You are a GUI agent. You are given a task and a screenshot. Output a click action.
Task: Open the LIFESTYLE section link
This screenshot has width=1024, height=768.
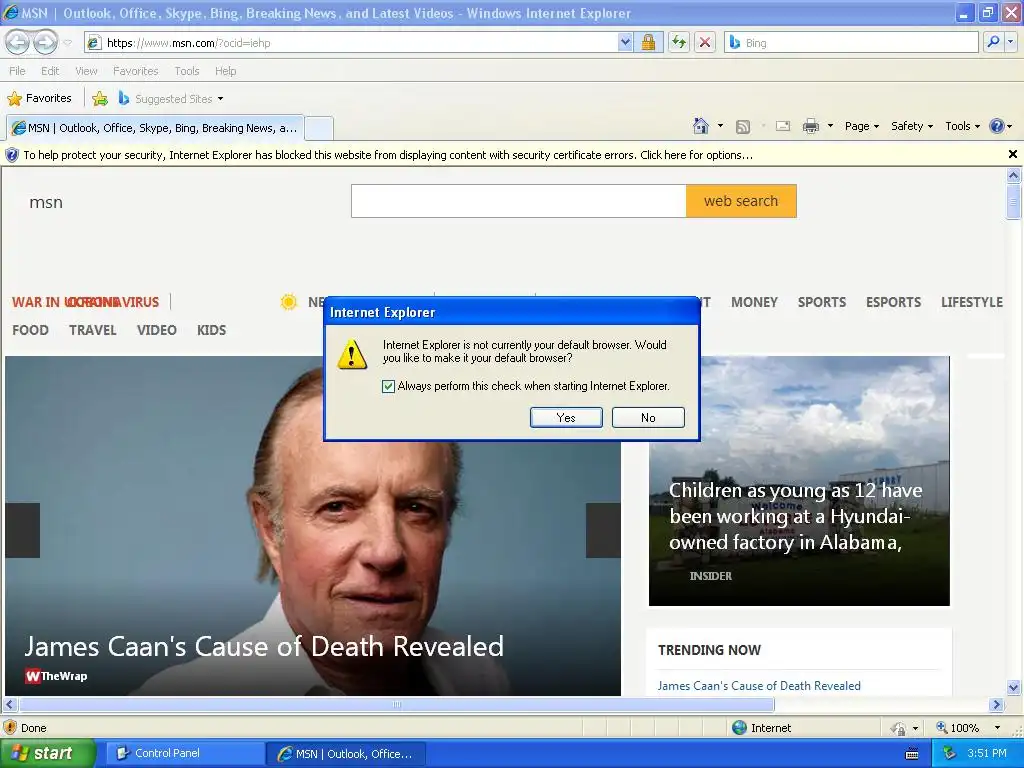972,302
